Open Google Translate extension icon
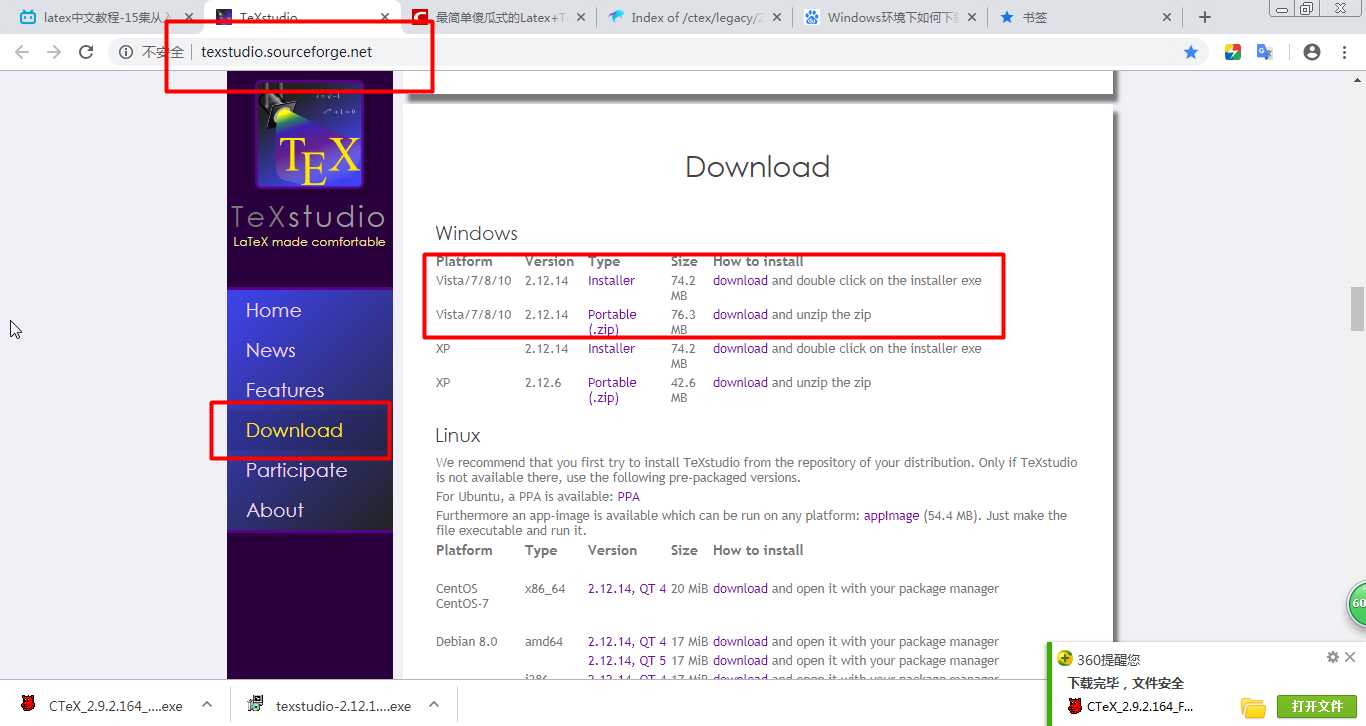 coord(1264,52)
